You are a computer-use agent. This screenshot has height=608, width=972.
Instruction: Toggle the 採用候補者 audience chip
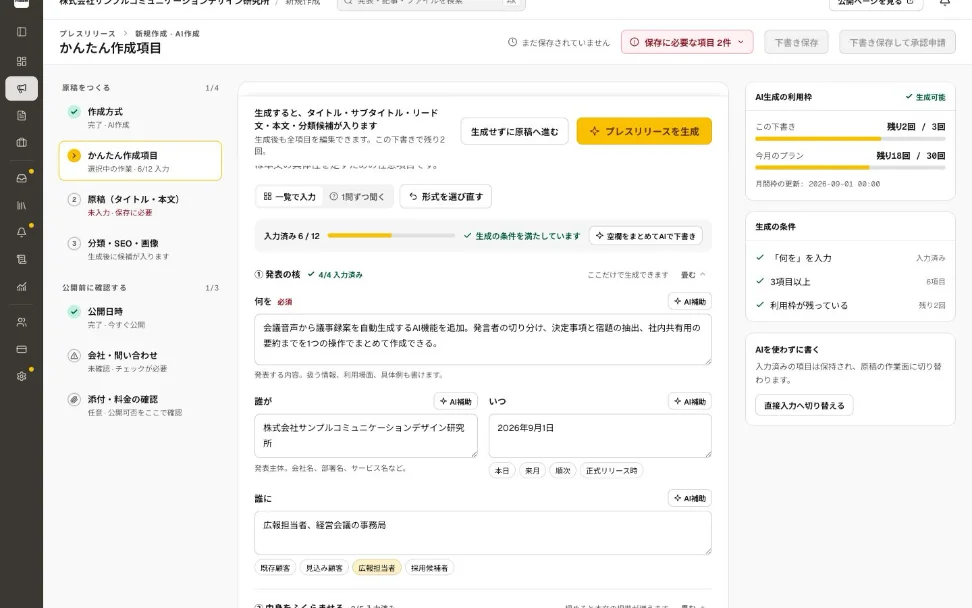click(x=430, y=568)
